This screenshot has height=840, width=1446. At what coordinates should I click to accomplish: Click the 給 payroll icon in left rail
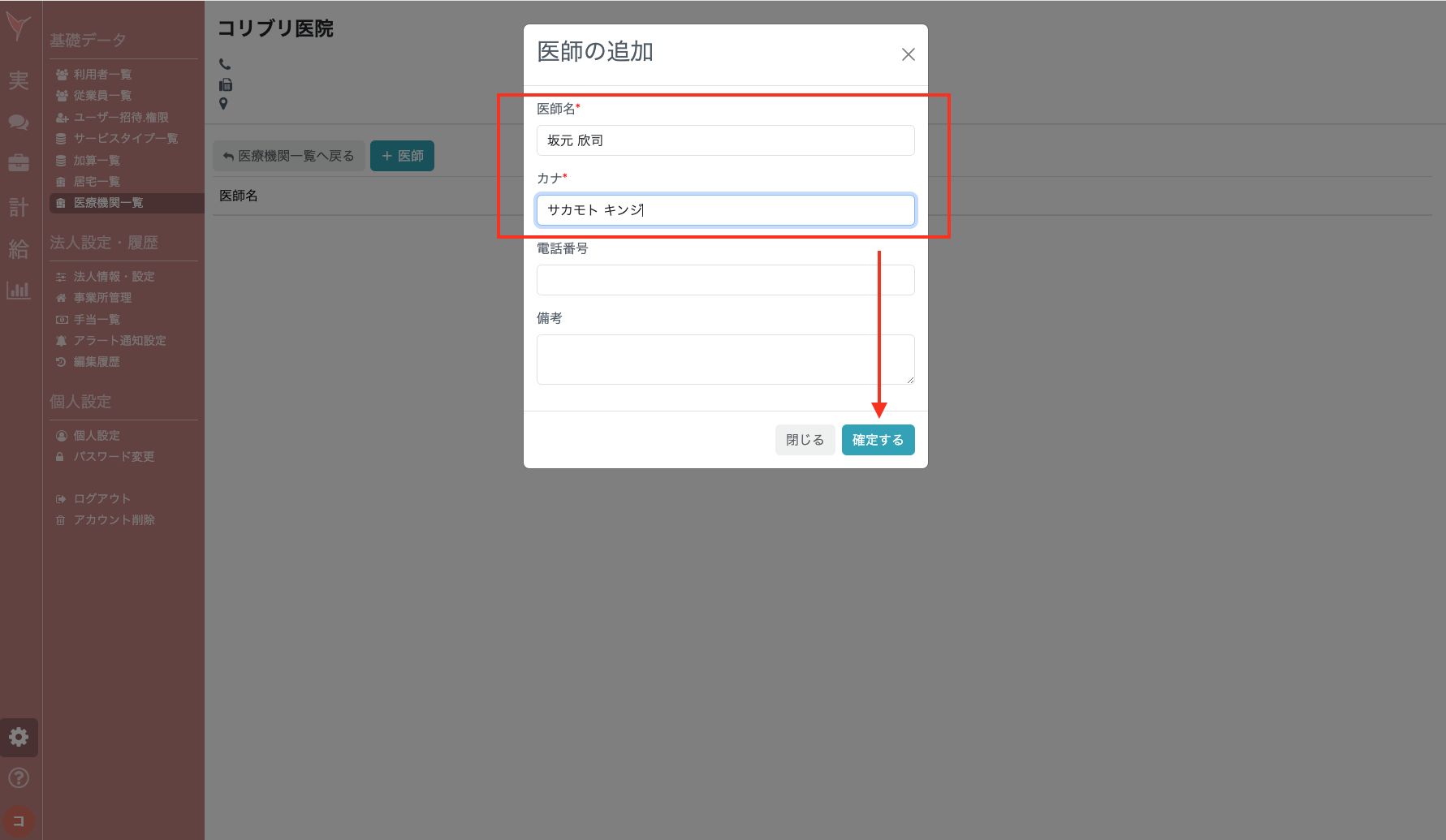[19, 248]
